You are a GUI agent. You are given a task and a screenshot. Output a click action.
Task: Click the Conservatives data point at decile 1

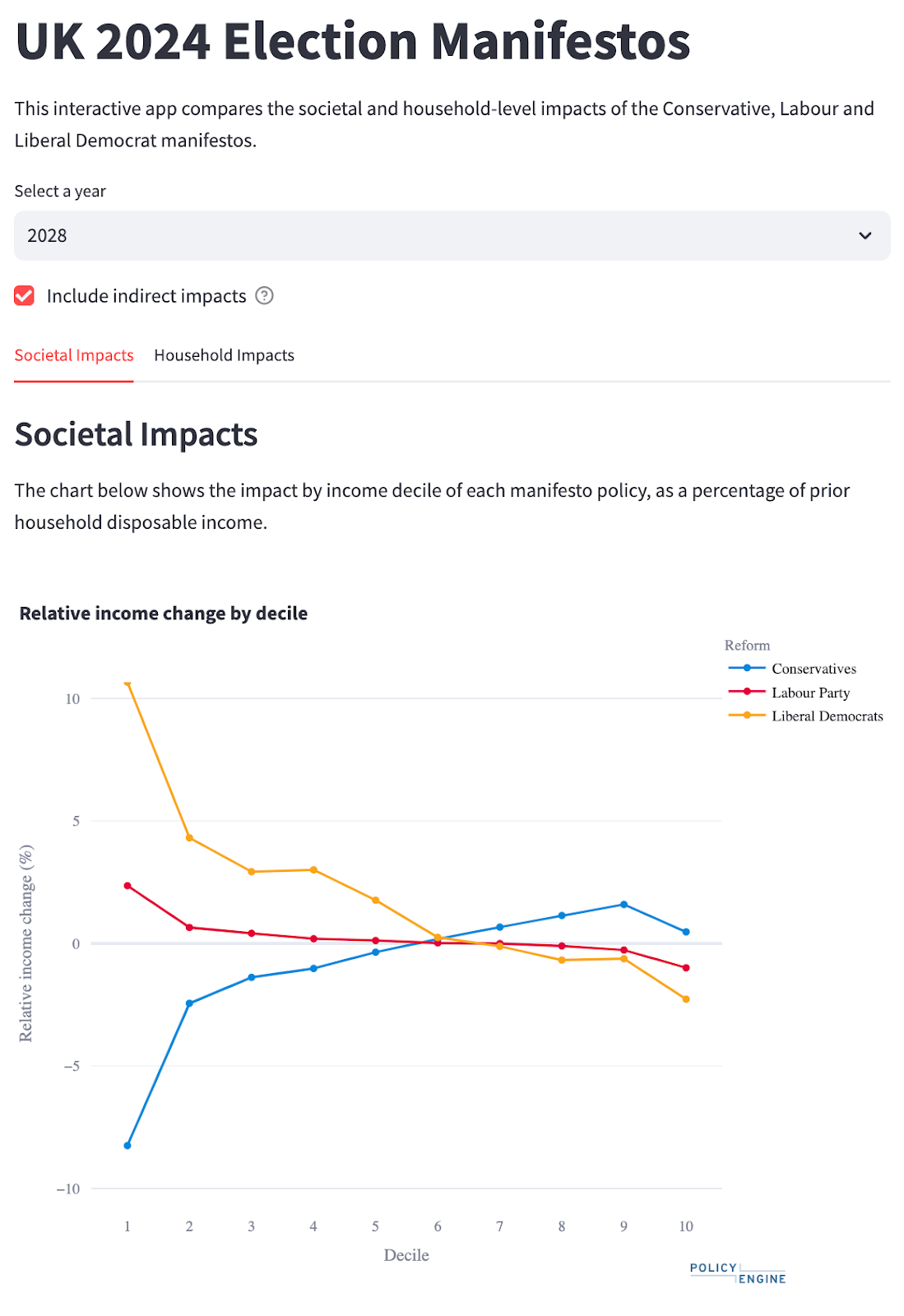127,1146
